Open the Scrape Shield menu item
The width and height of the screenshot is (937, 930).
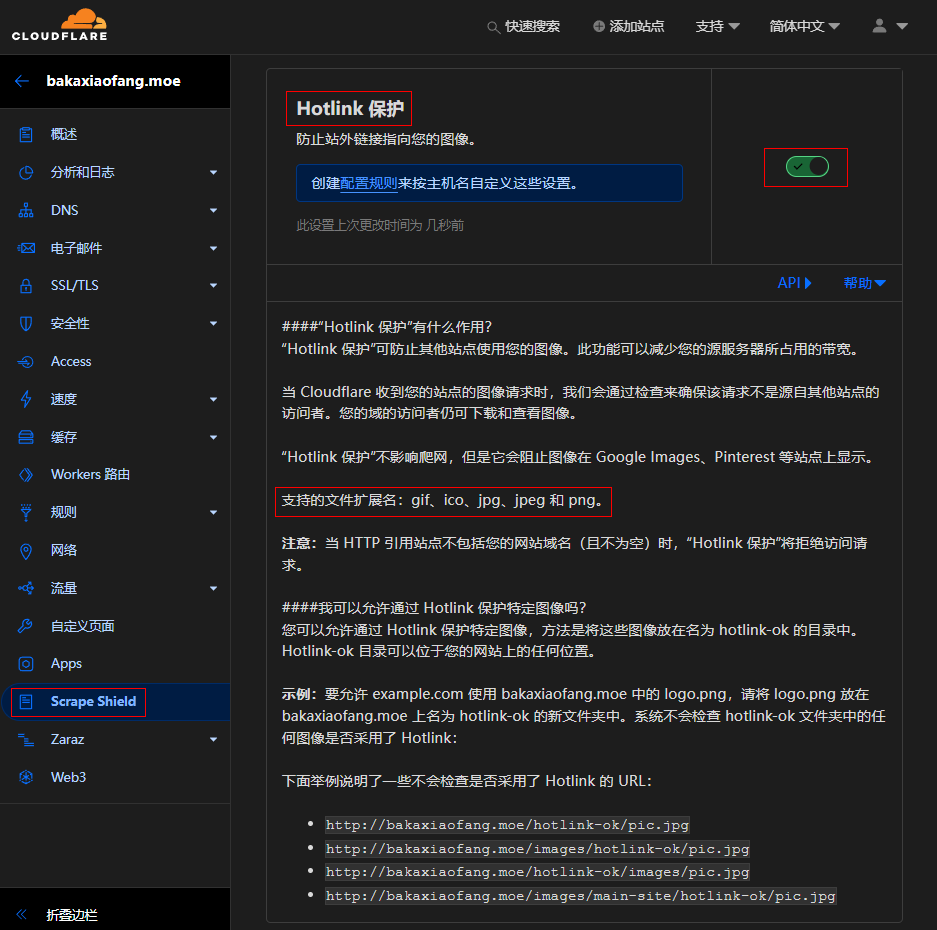click(93, 702)
